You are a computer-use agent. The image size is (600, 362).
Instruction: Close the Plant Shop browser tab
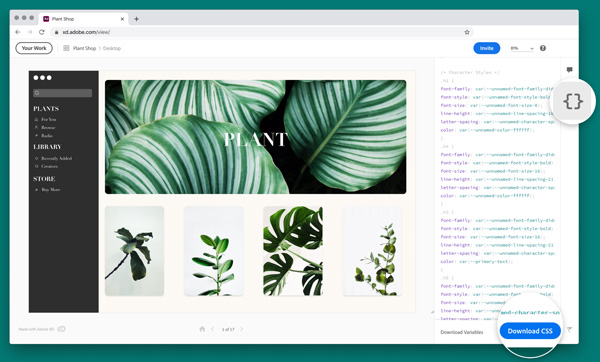point(122,19)
